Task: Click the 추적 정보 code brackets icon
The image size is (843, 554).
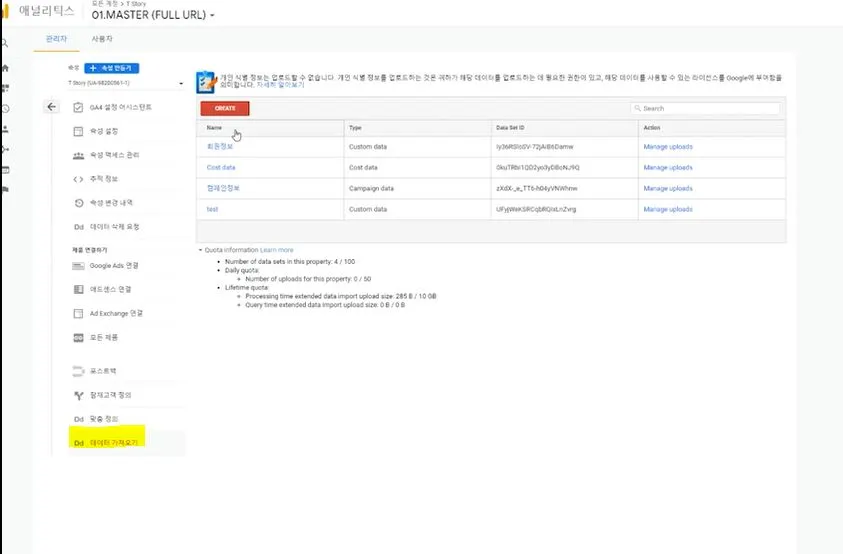Action: [78, 179]
